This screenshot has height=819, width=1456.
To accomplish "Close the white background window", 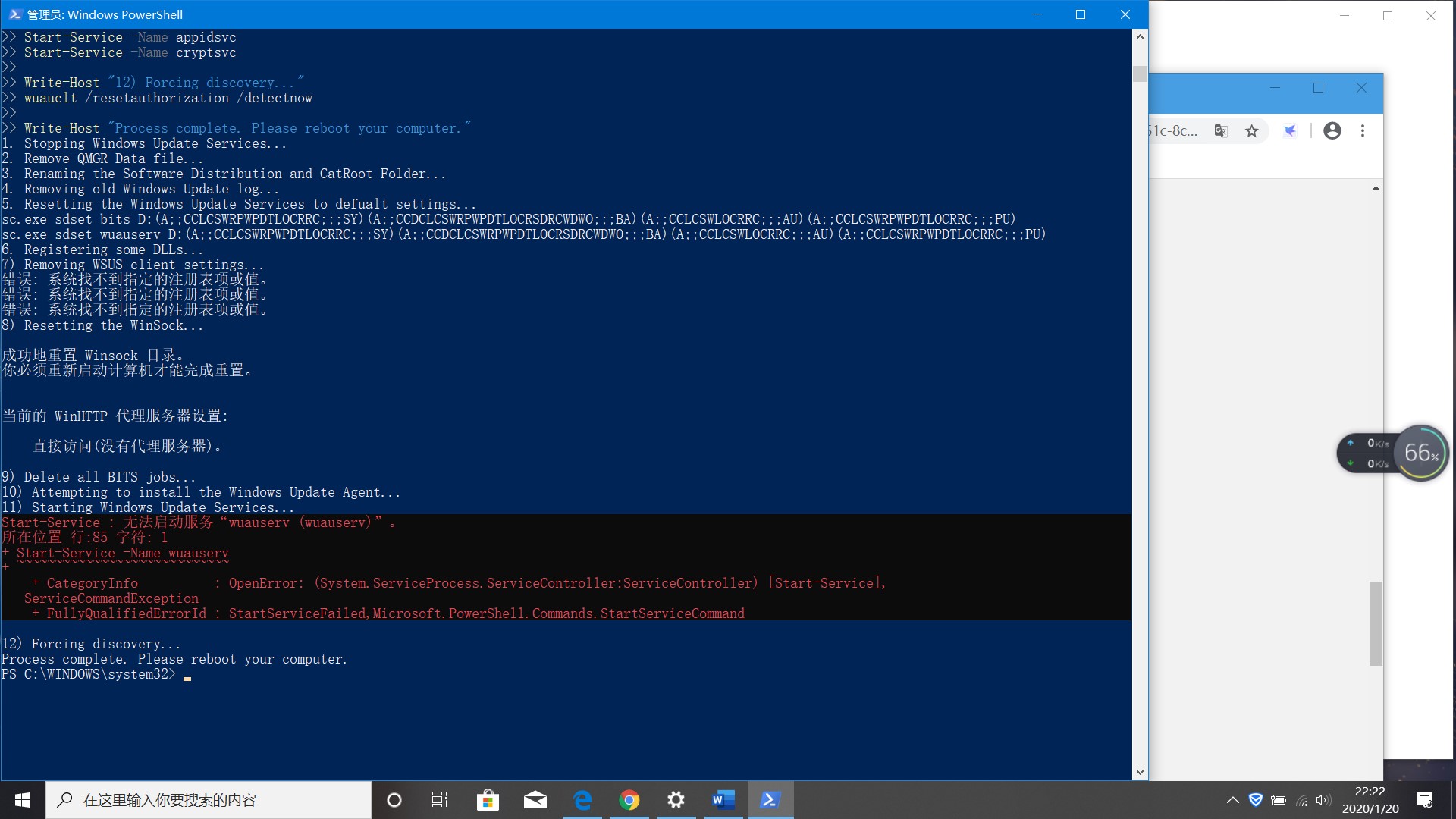I will pos(1431,15).
